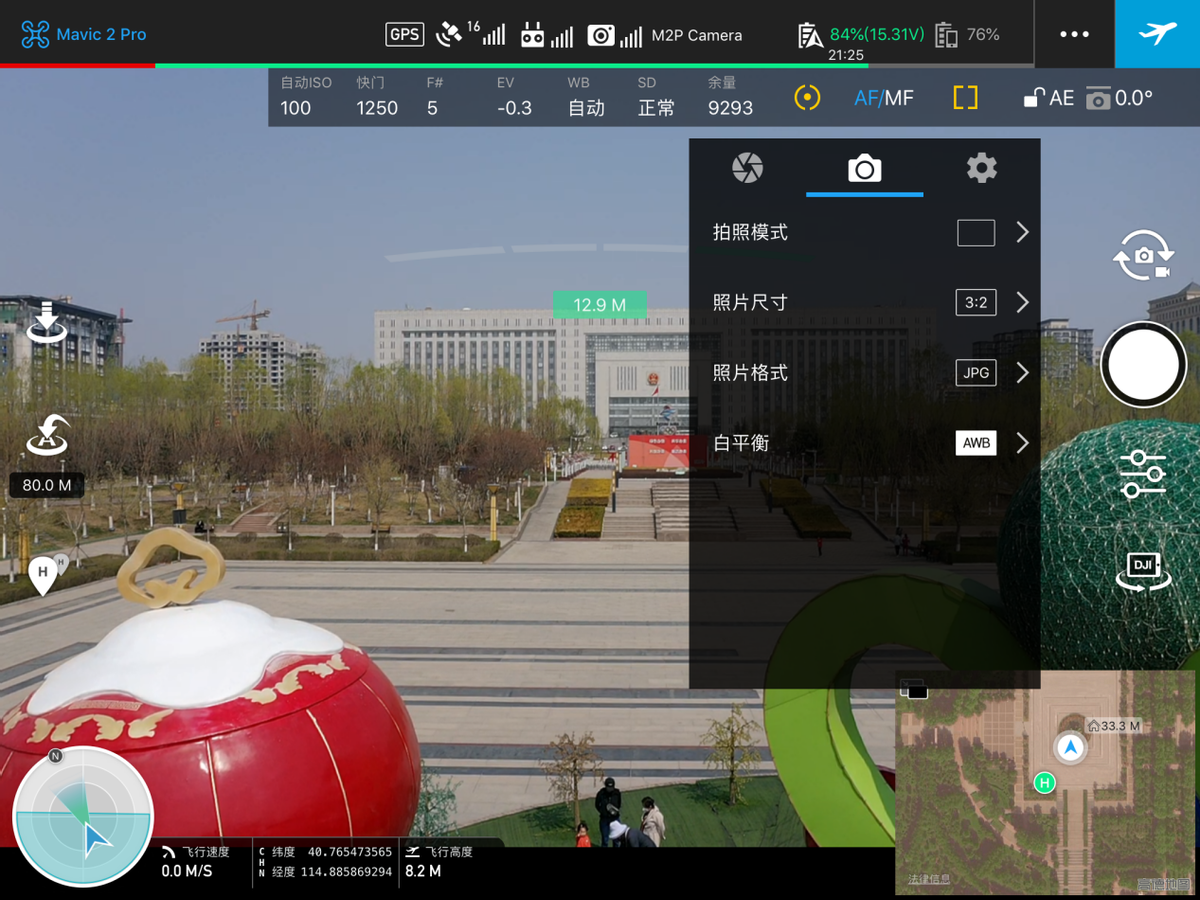Tap the white shutter button

[1143, 365]
